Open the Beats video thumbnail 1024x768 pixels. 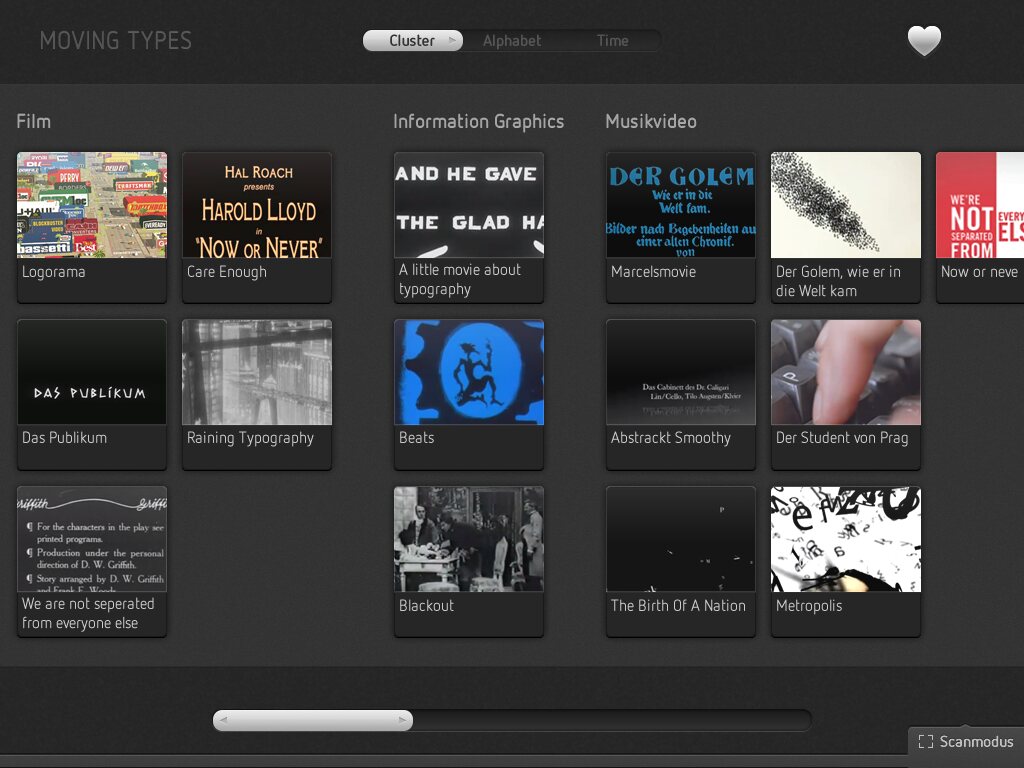(469, 372)
